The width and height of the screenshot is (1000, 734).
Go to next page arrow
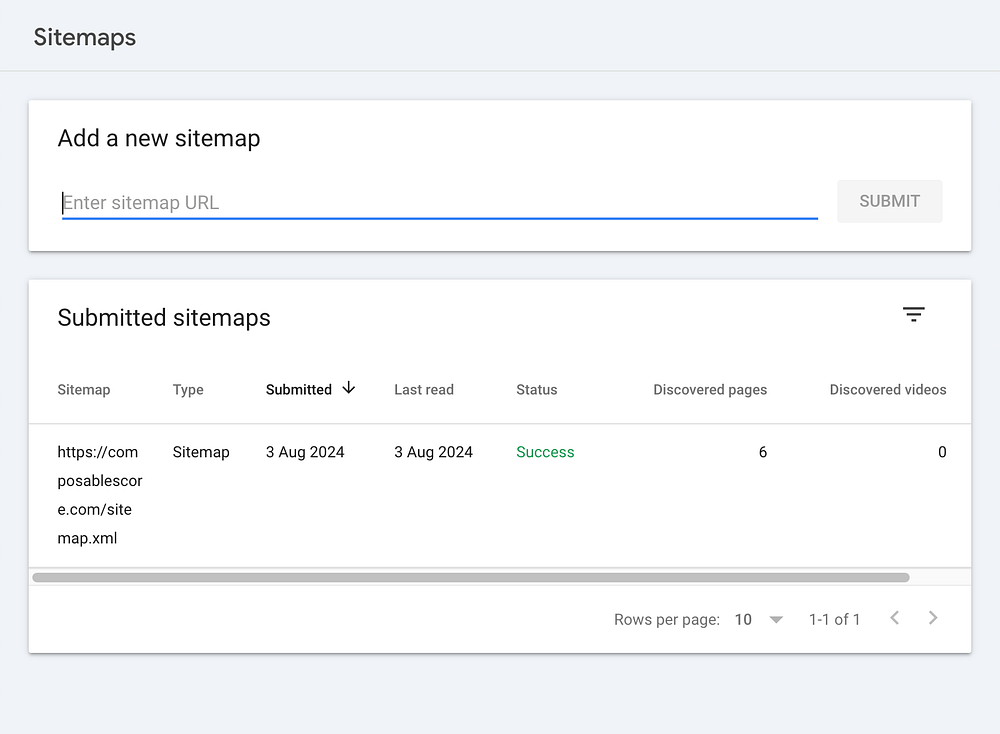pyautogui.click(x=933, y=618)
